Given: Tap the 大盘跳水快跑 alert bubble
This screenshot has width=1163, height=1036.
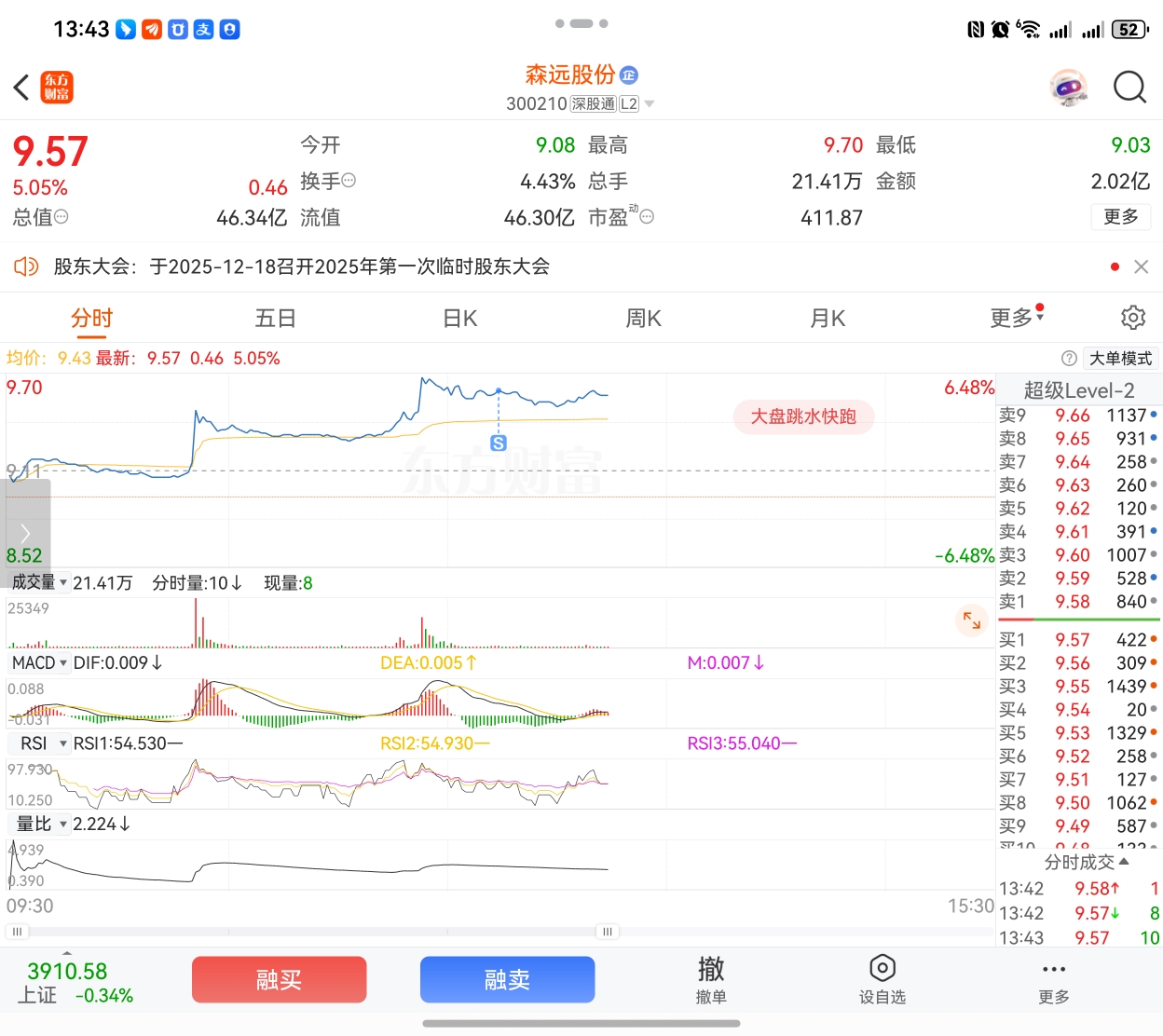Looking at the screenshot, I should click(x=803, y=416).
